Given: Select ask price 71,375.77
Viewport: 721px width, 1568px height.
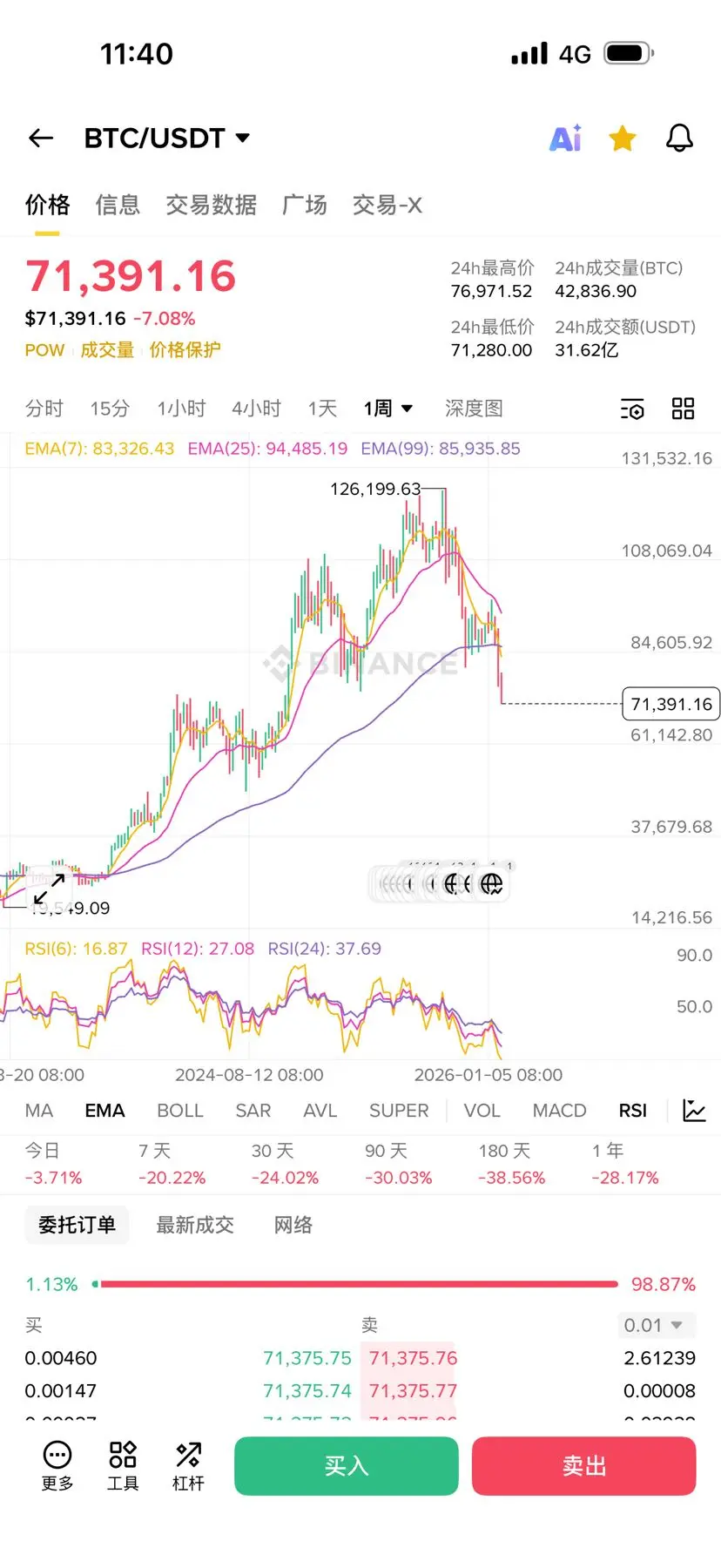Looking at the screenshot, I should (x=413, y=1391).
